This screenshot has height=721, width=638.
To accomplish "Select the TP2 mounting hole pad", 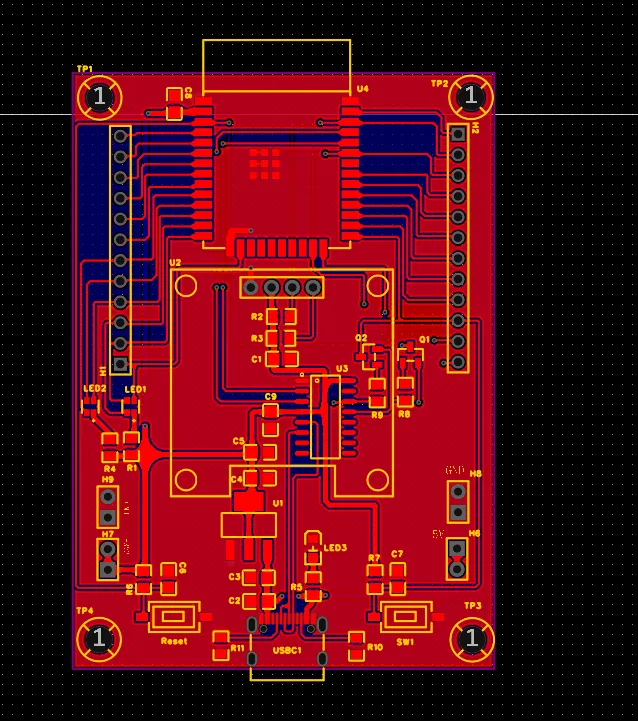I will click(471, 96).
